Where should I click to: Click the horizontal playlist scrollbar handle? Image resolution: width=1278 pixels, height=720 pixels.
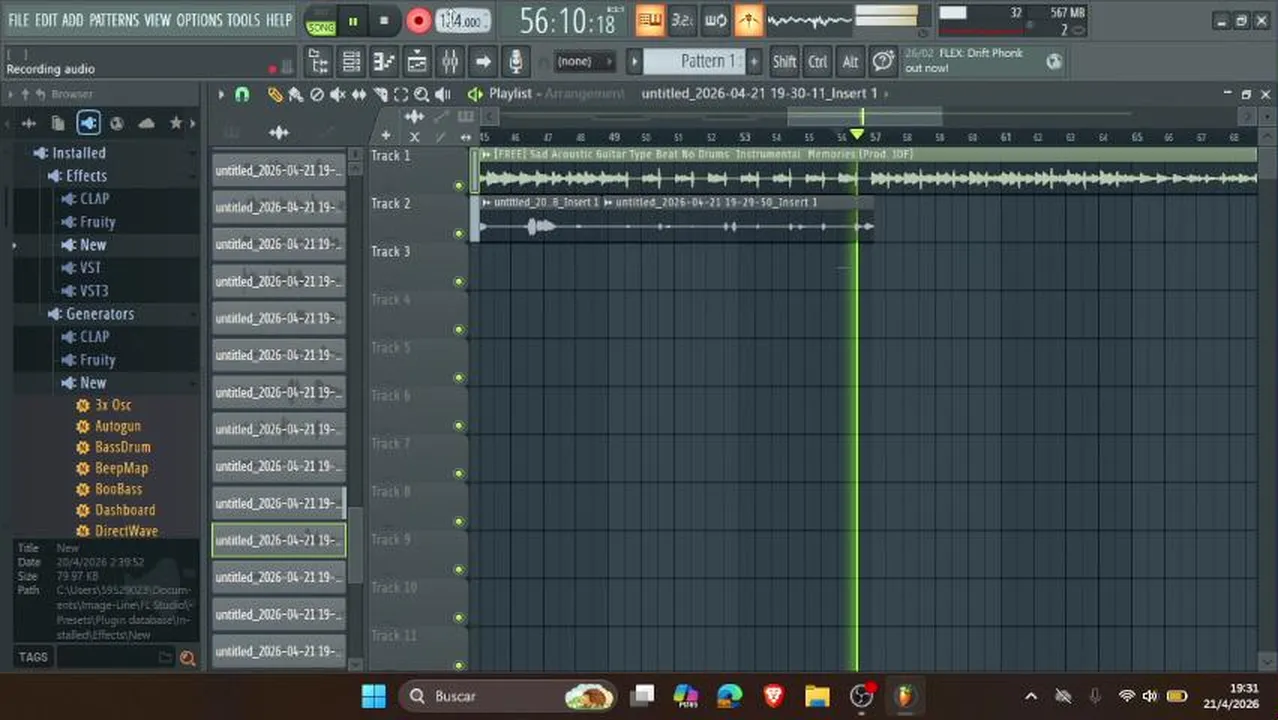[864, 117]
